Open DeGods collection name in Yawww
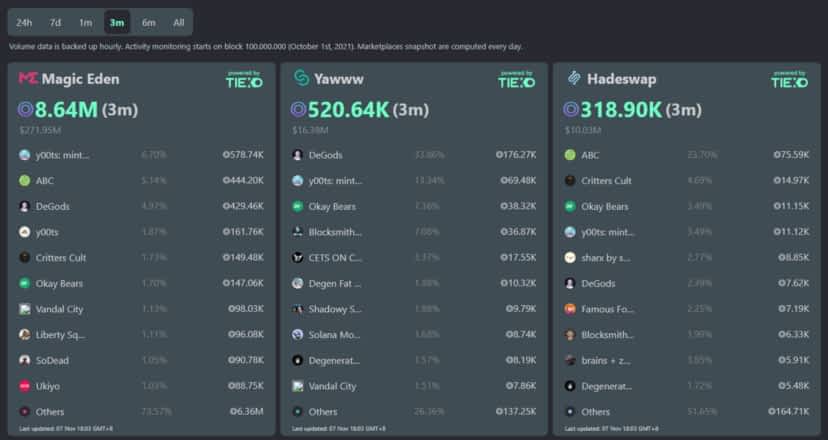 (325, 155)
